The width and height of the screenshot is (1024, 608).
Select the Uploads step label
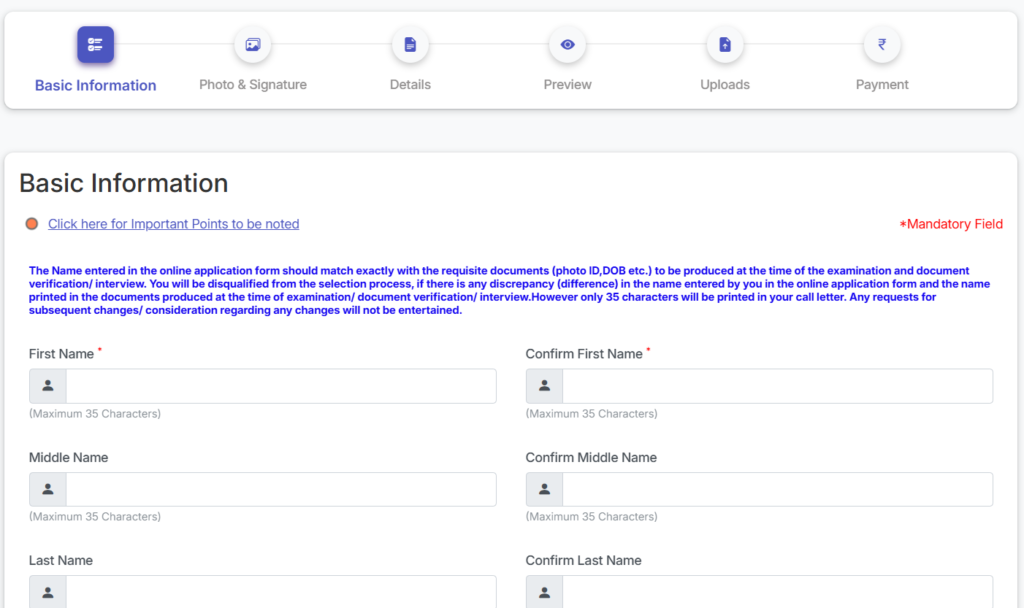(x=725, y=85)
